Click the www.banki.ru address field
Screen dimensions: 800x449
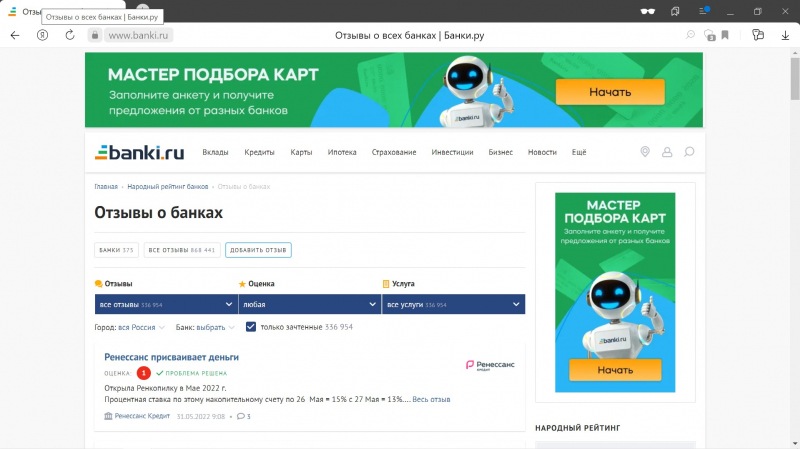pyautogui.click(x=138, y=35)
